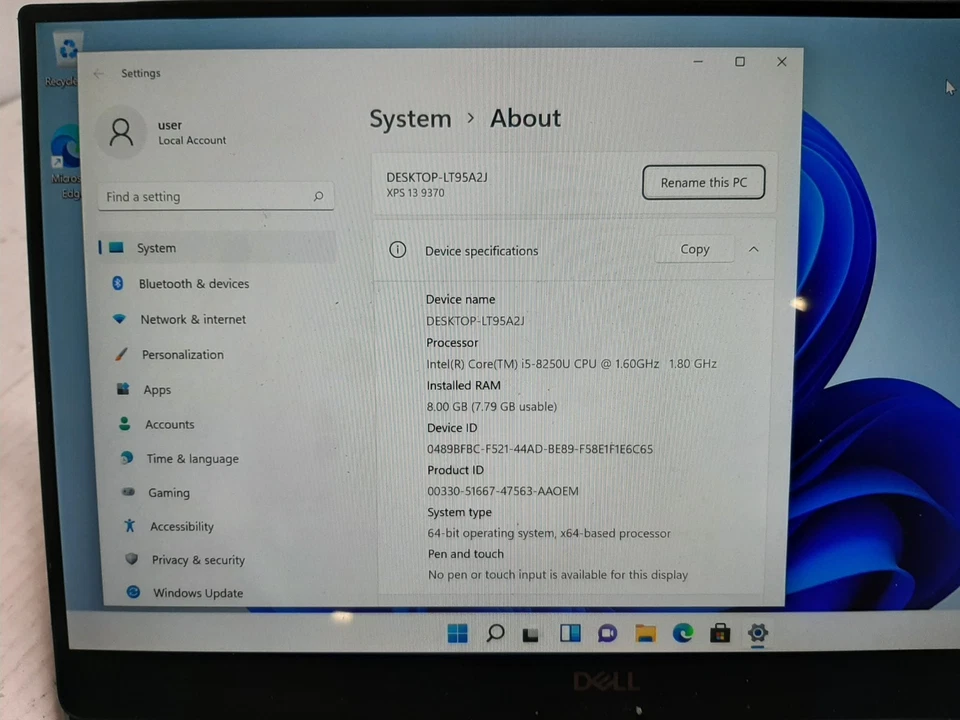Open Gaming settings via its controller icon
This screenshot has width=960, height=720.
pyautogui.click(x=128, y=492)
